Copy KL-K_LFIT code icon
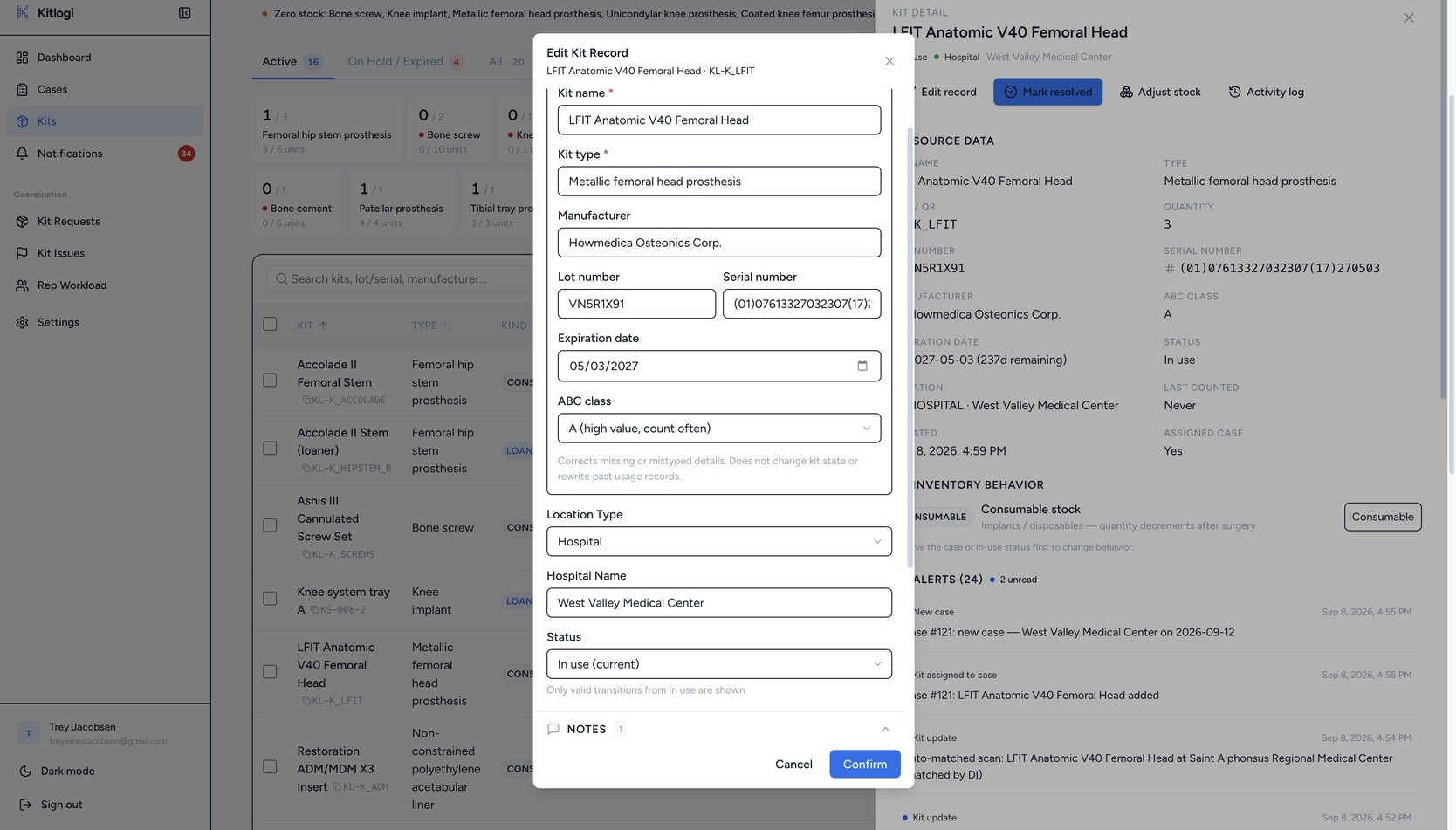 click(306, 701)
